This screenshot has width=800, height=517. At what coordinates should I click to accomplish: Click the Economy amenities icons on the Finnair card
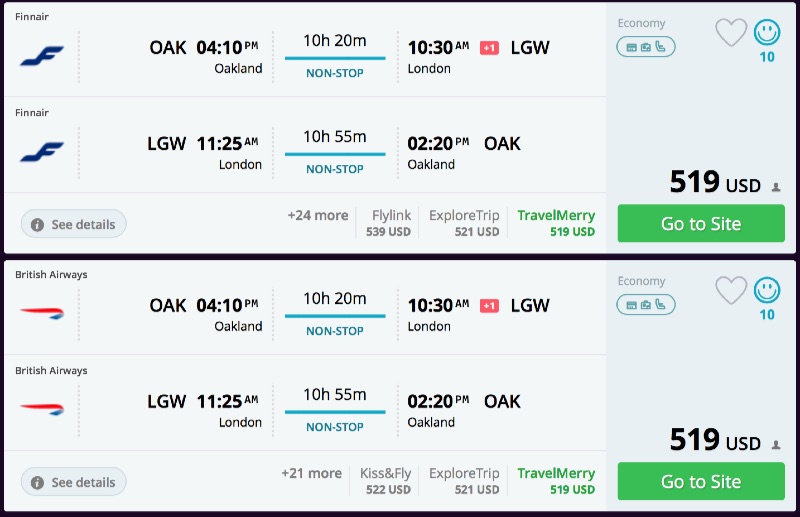point(646,46)
